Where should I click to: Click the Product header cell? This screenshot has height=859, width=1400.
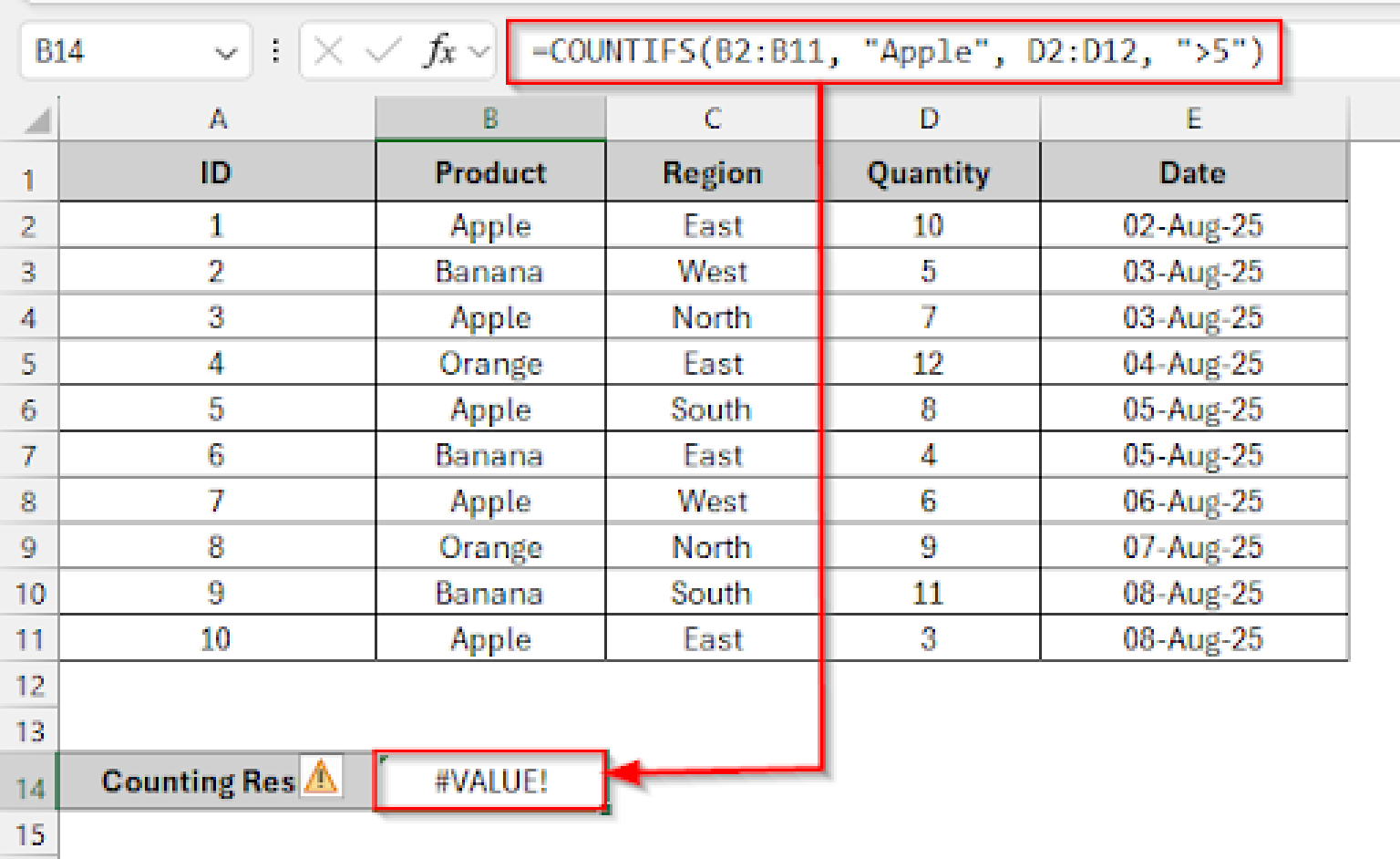(490, 172)
